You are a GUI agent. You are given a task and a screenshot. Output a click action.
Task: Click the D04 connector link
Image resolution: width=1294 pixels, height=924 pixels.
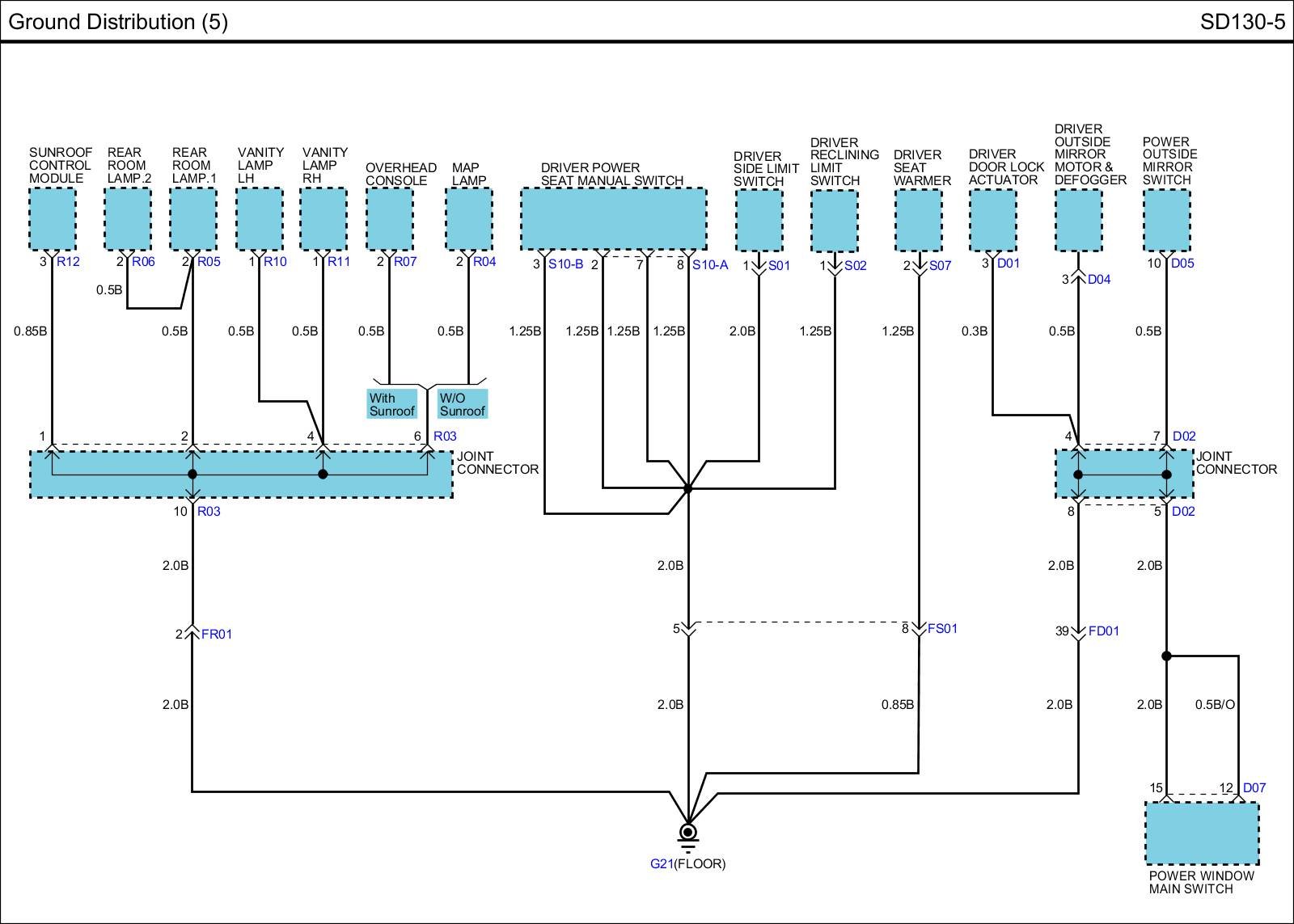coord(1099,280)
